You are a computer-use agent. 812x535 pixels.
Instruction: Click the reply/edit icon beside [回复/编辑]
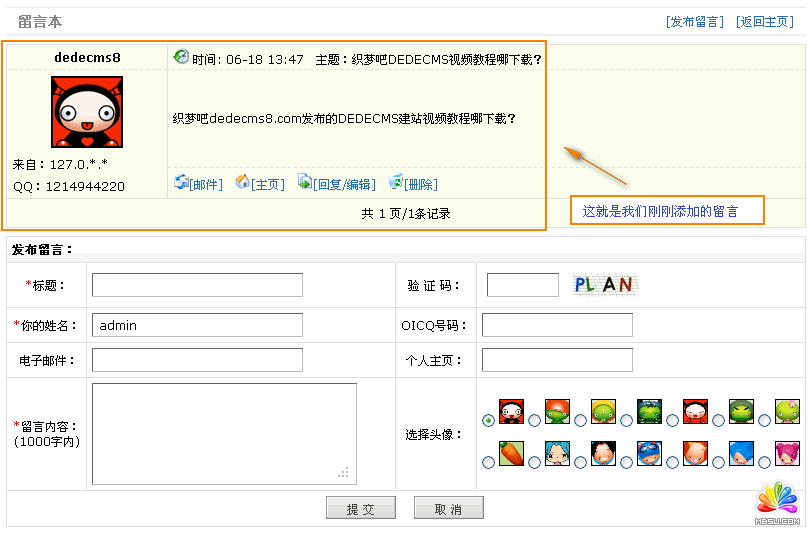305,182
